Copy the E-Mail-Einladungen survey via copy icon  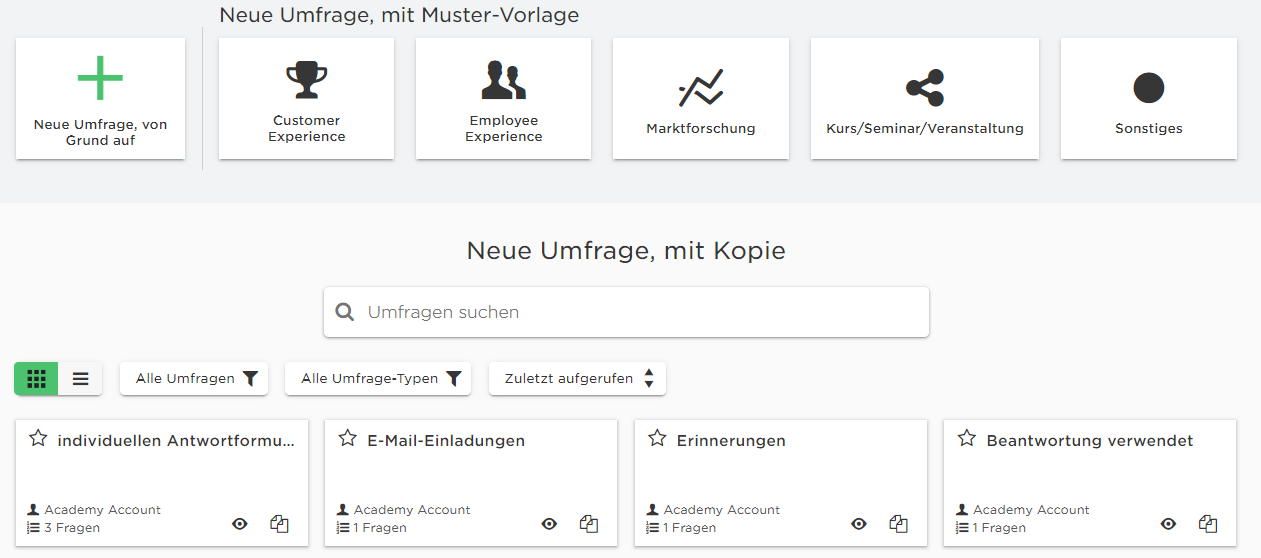(x=589, y=524)
